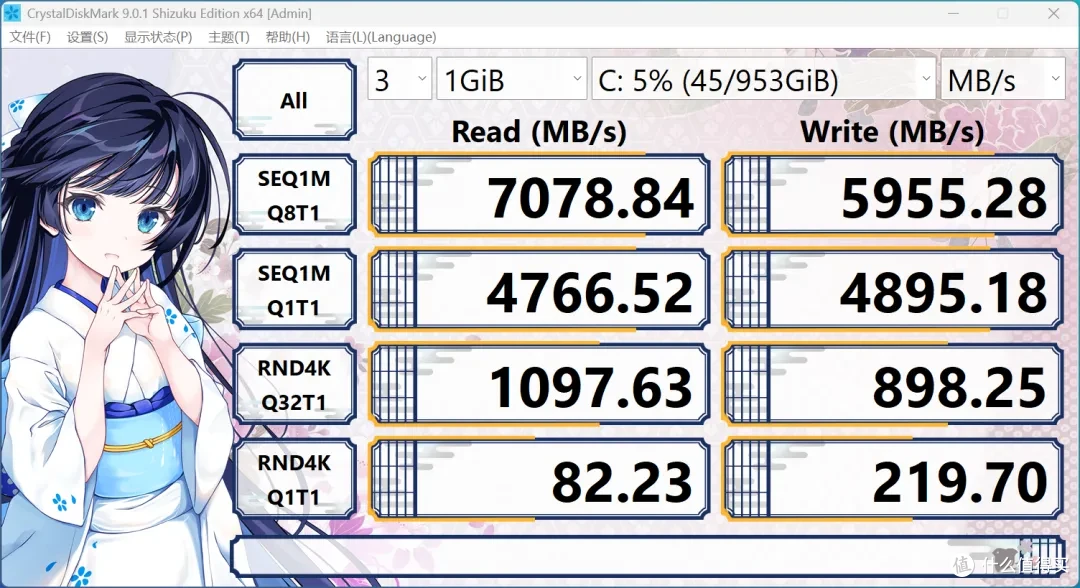Click the RND4K Q32T1 read value 1097.63
1080x588 pixels.
click(540, 385)
